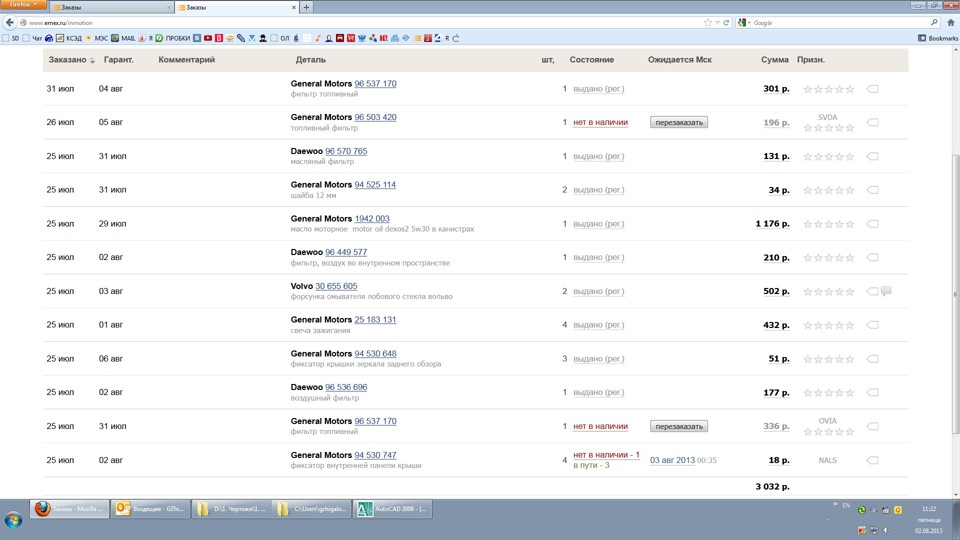Sort orders by the Заказано column arrow
960x540 pixels.
92,60
